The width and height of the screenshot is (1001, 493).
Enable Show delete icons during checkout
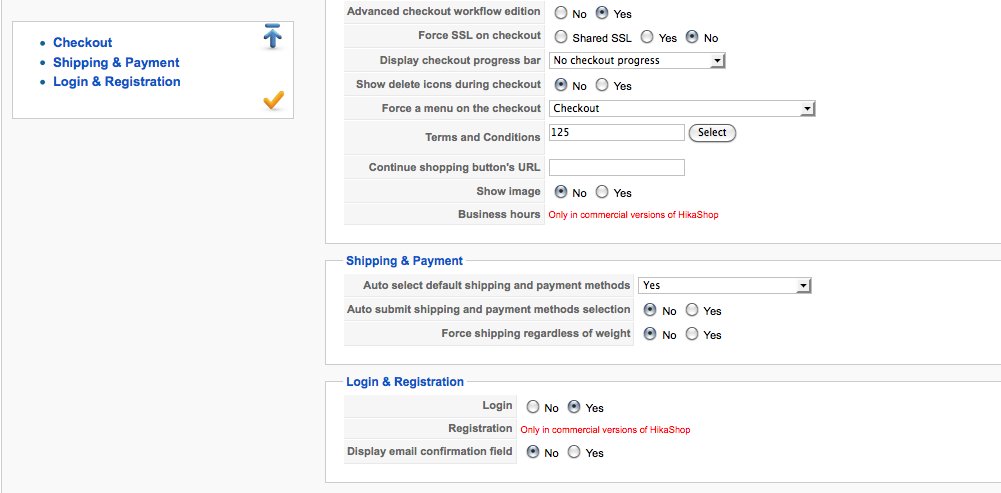point(602,85)
